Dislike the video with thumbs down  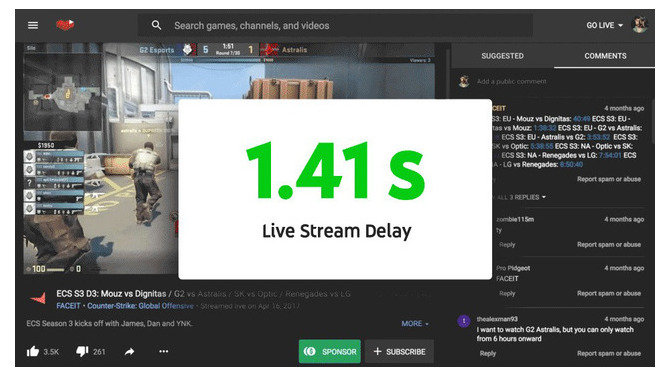point(82,351)
